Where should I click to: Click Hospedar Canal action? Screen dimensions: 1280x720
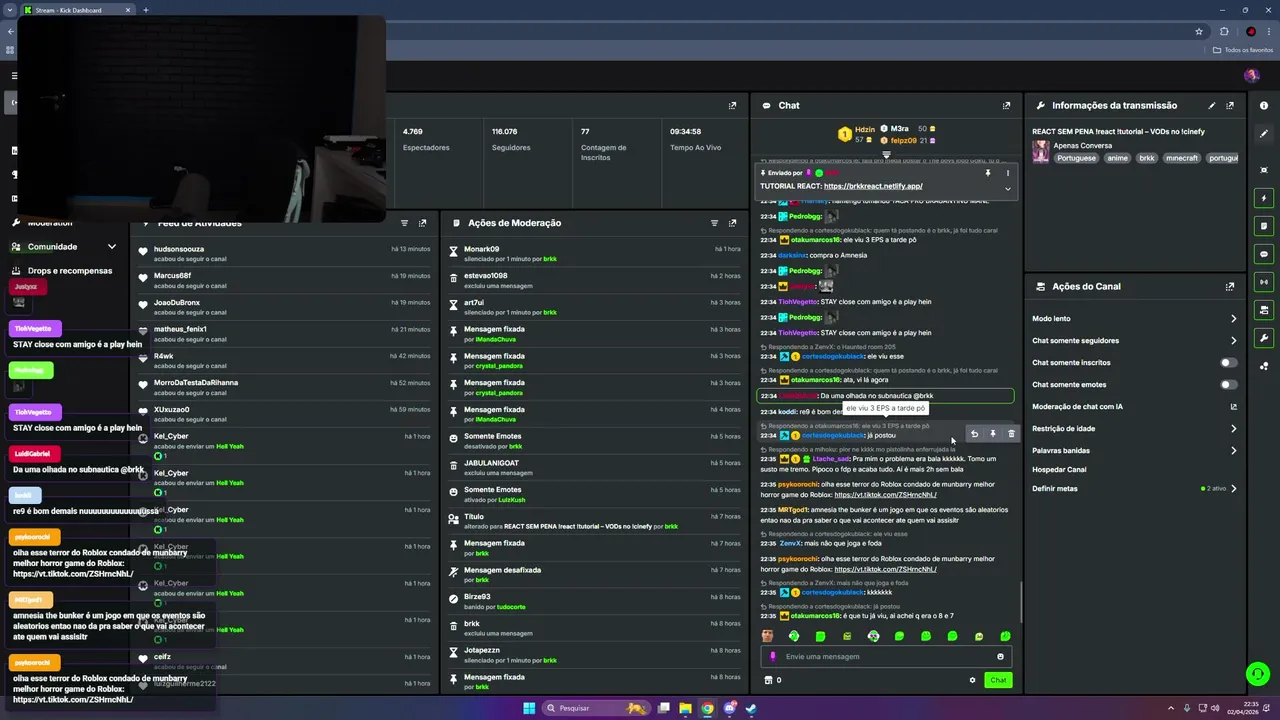(x=1059, y=469)
